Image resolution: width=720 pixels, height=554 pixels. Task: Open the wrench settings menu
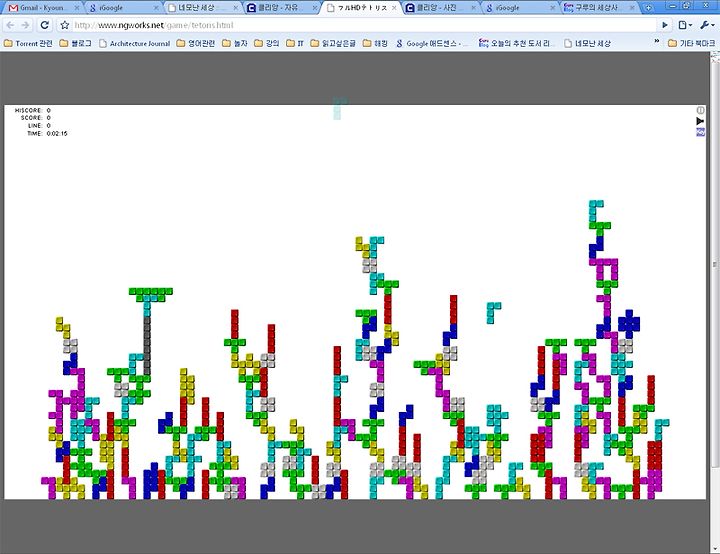(x=706, y=25)
